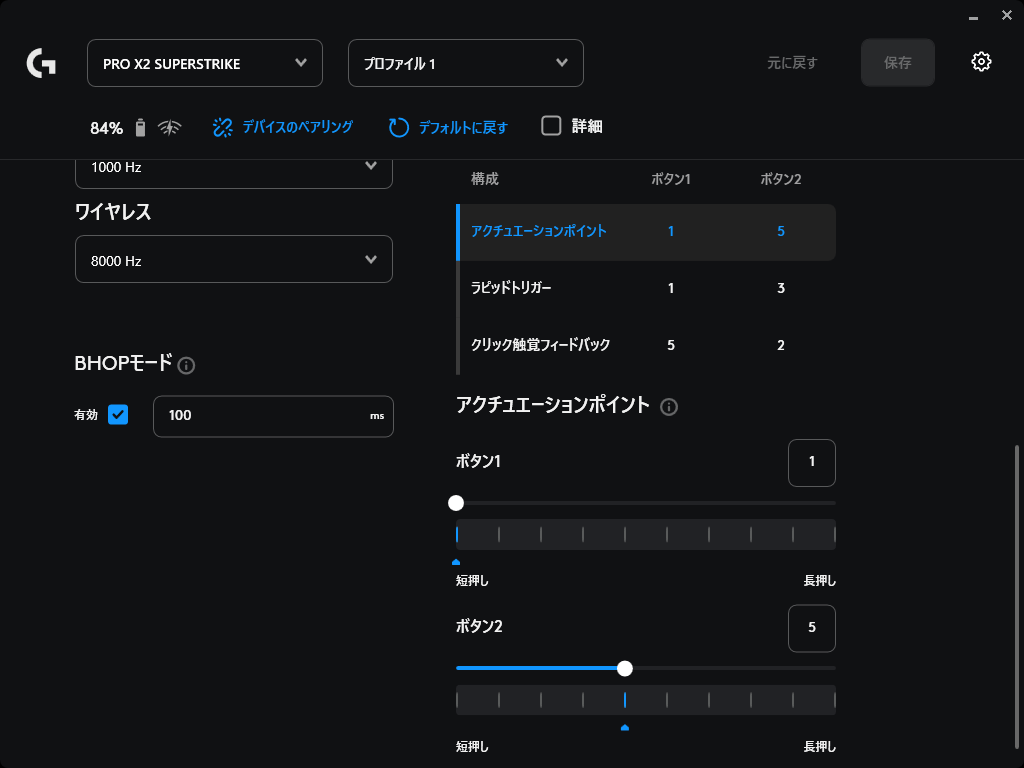Click the Logitech G logo icon

[41, 64]
